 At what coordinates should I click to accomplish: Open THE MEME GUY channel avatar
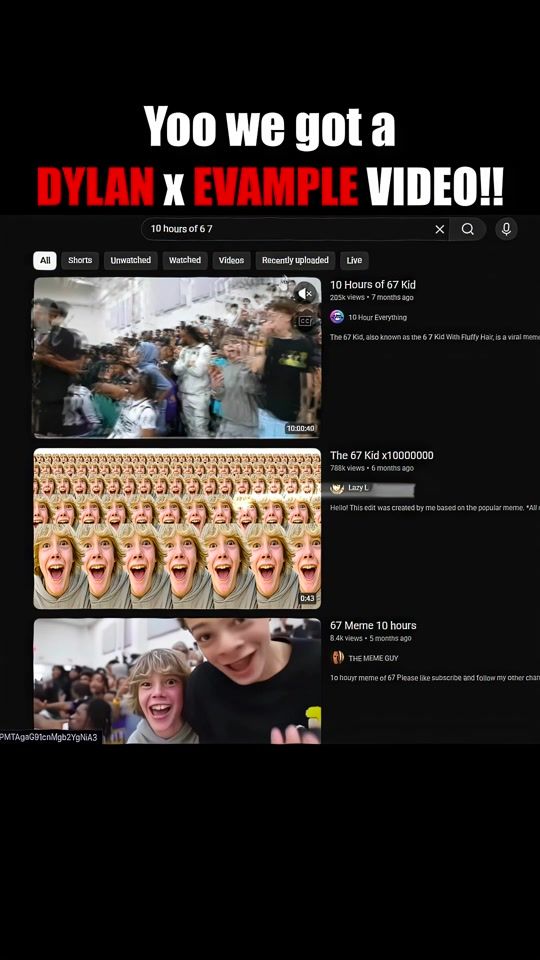tap(337, 658)
